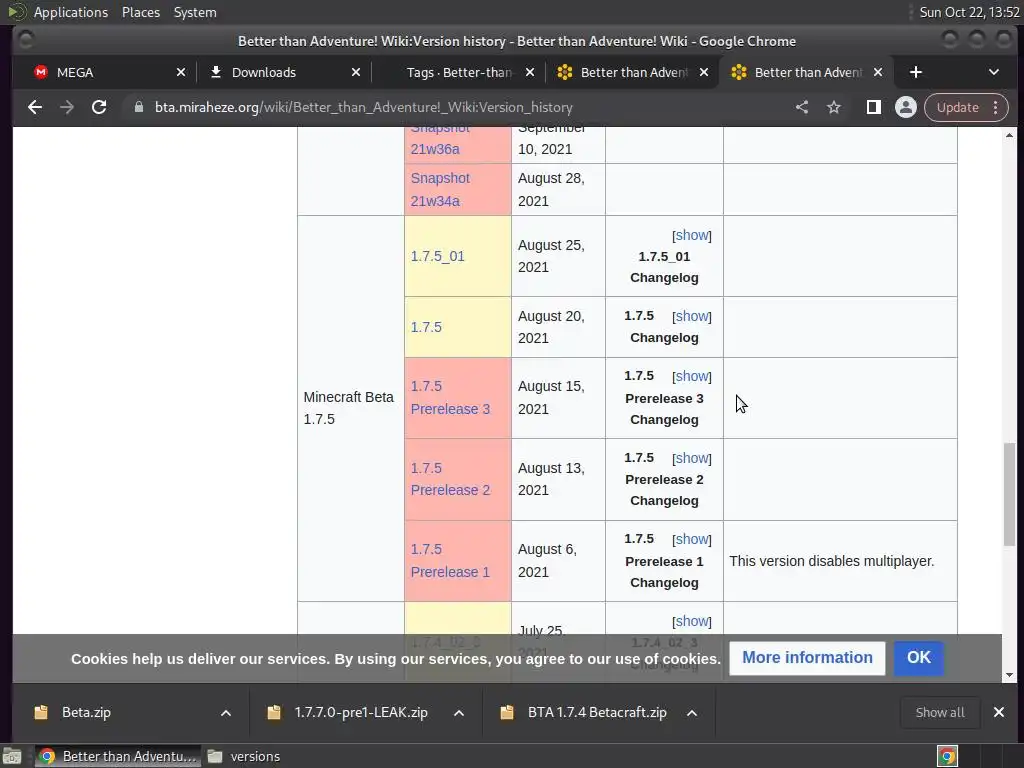The width and height of the screenshot is (1024, 768).
Task: Switch to the Downloads tab
Action: (x=281, y=72)
